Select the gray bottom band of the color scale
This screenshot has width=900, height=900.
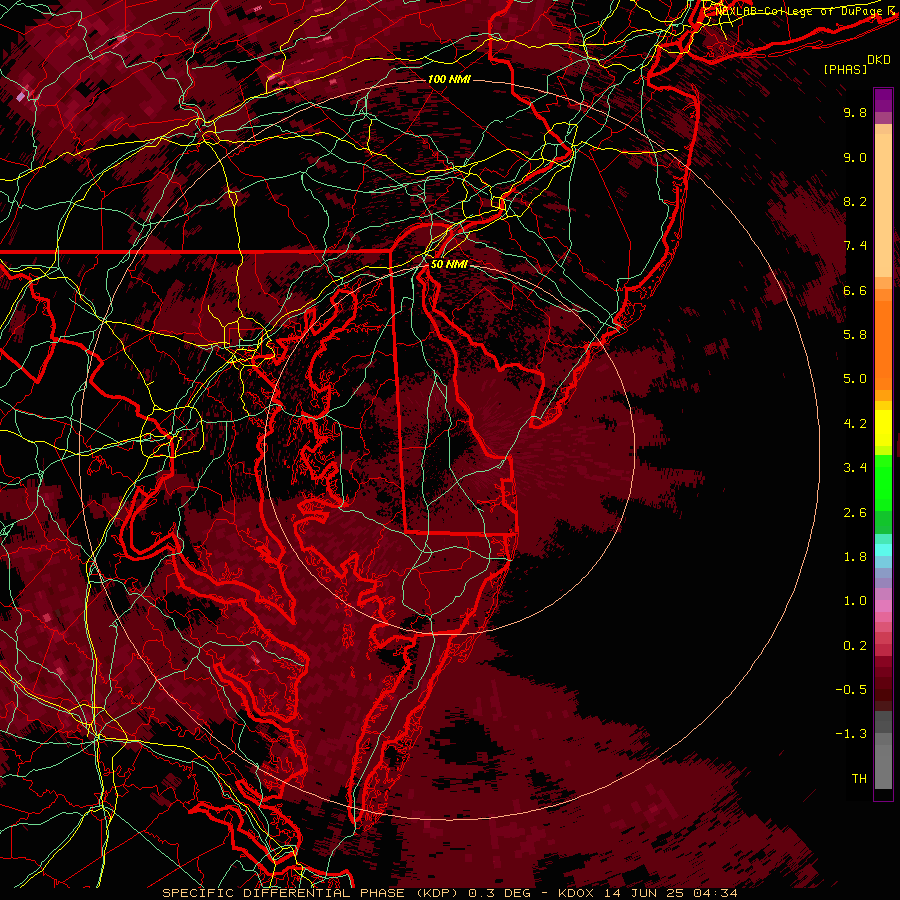click(883, 751)
